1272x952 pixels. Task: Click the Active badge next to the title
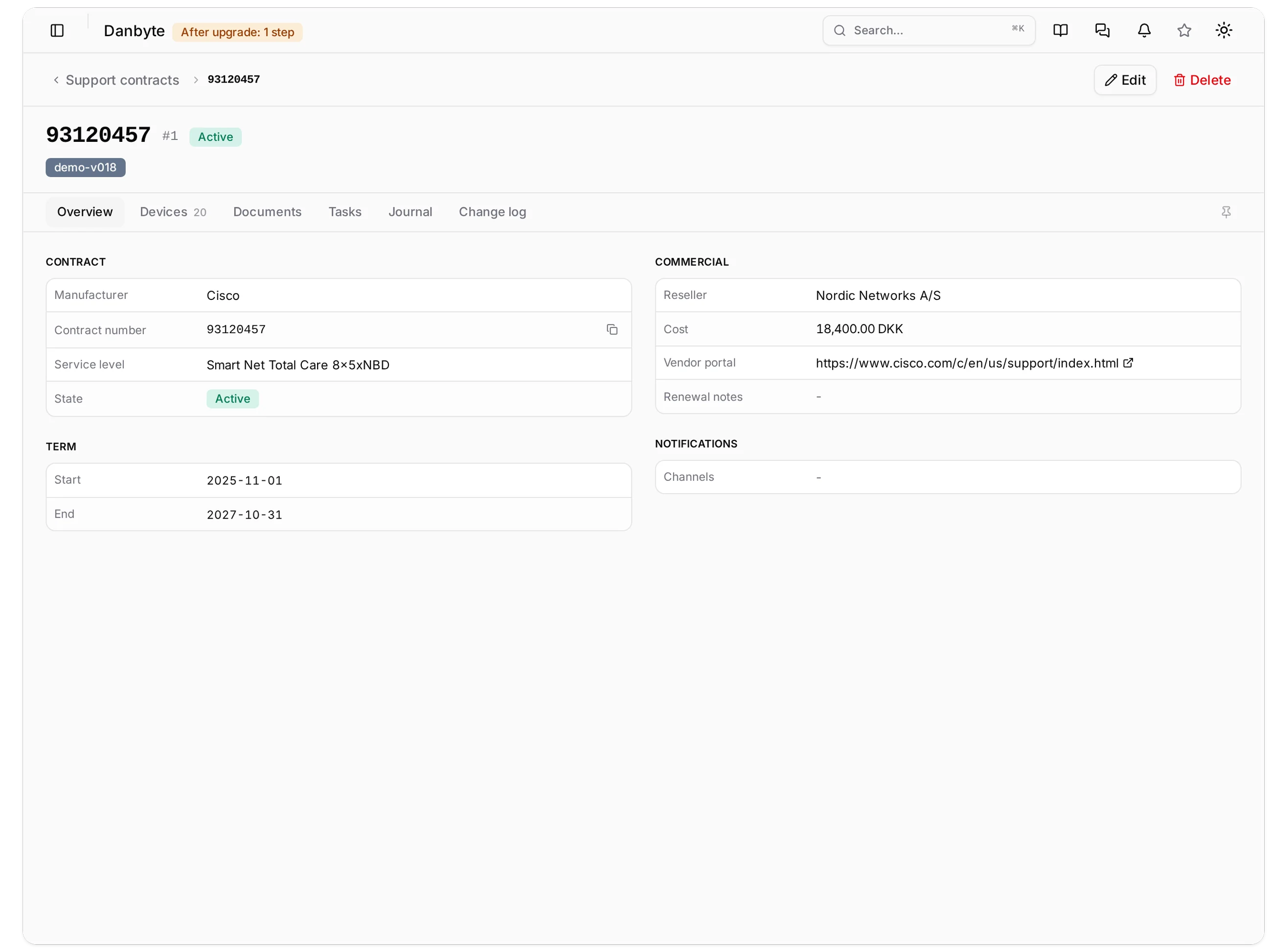click(x=216, y=137)
